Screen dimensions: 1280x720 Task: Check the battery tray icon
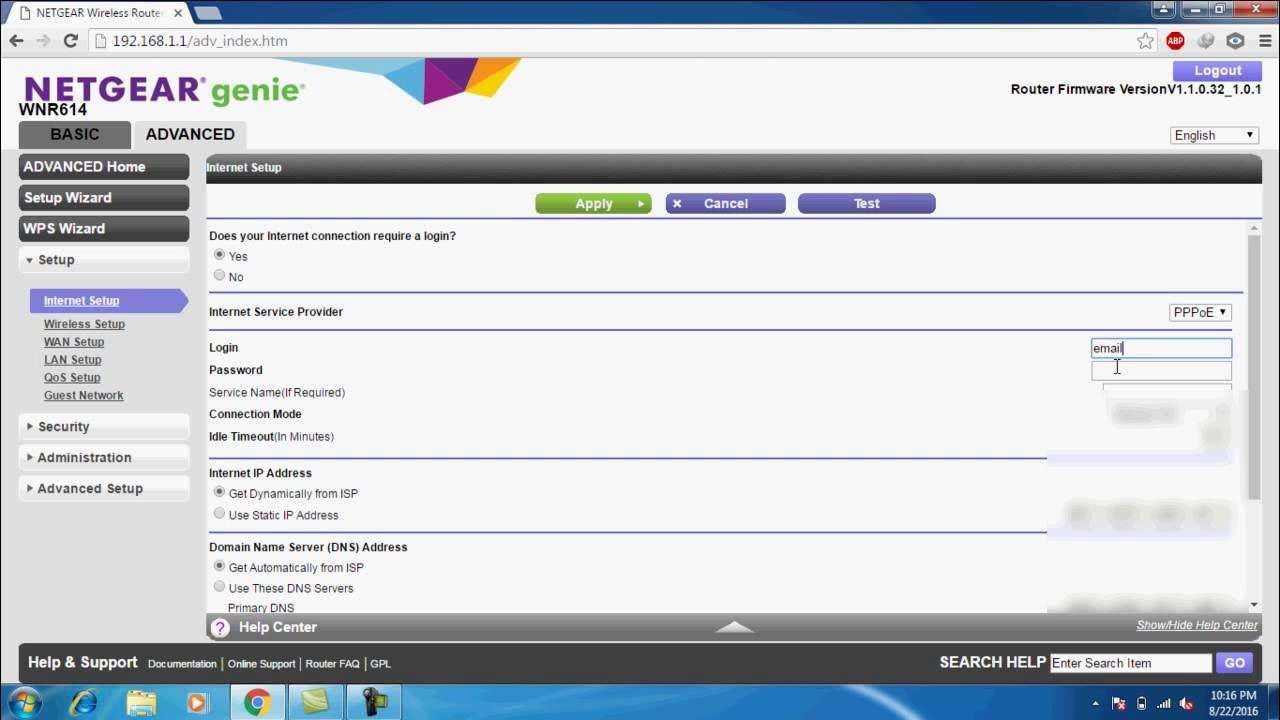(1142, 703)
